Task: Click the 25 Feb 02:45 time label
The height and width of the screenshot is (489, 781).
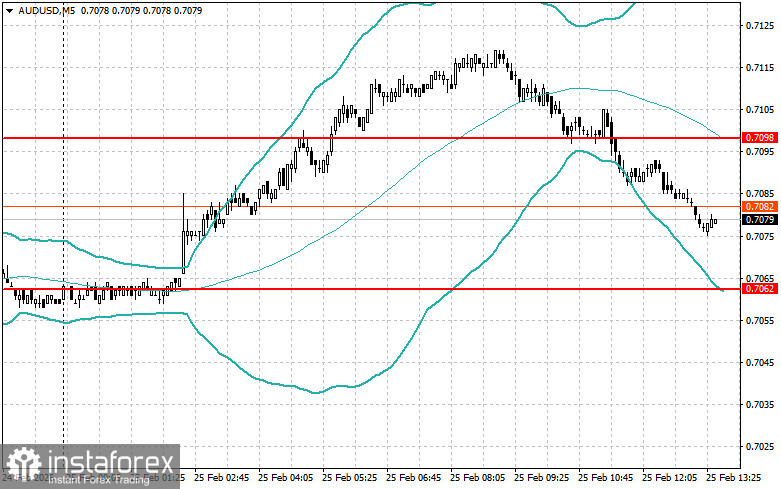Action: click(x=221, y=478)
